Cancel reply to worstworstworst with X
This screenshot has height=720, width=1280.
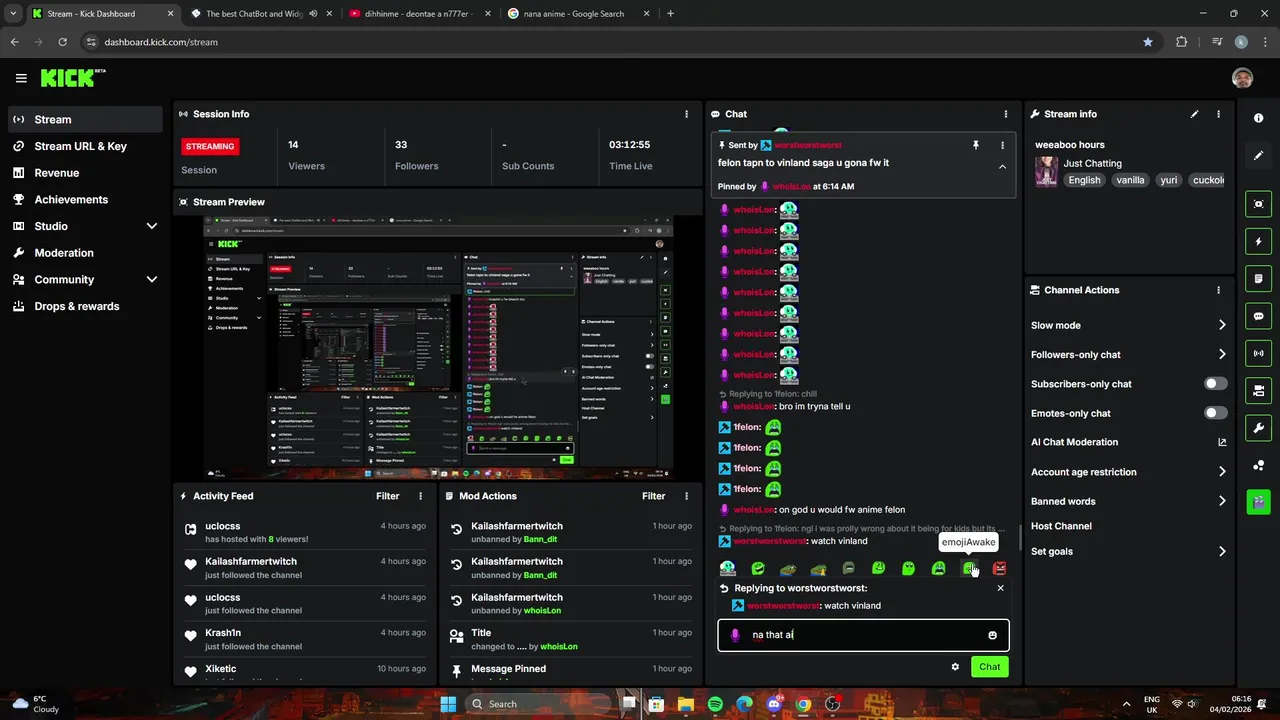click(1000, 588)
